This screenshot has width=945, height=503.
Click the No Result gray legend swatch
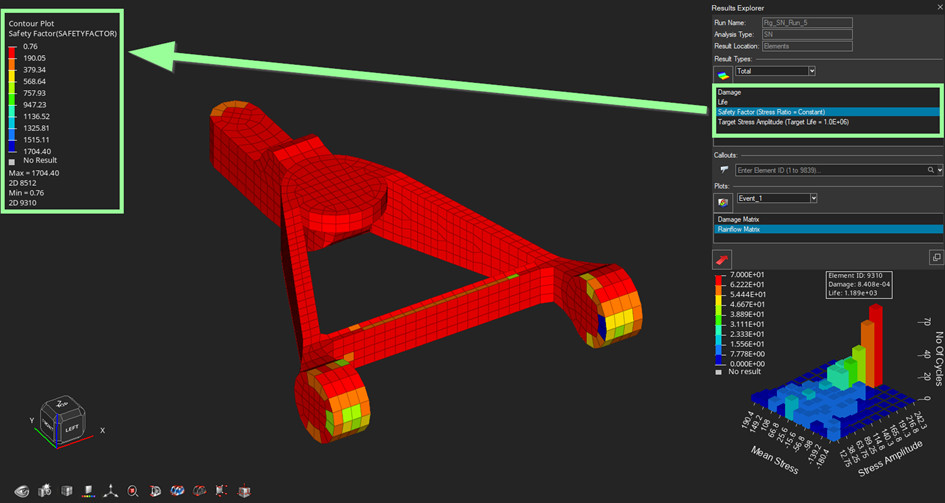coord(12,160)
